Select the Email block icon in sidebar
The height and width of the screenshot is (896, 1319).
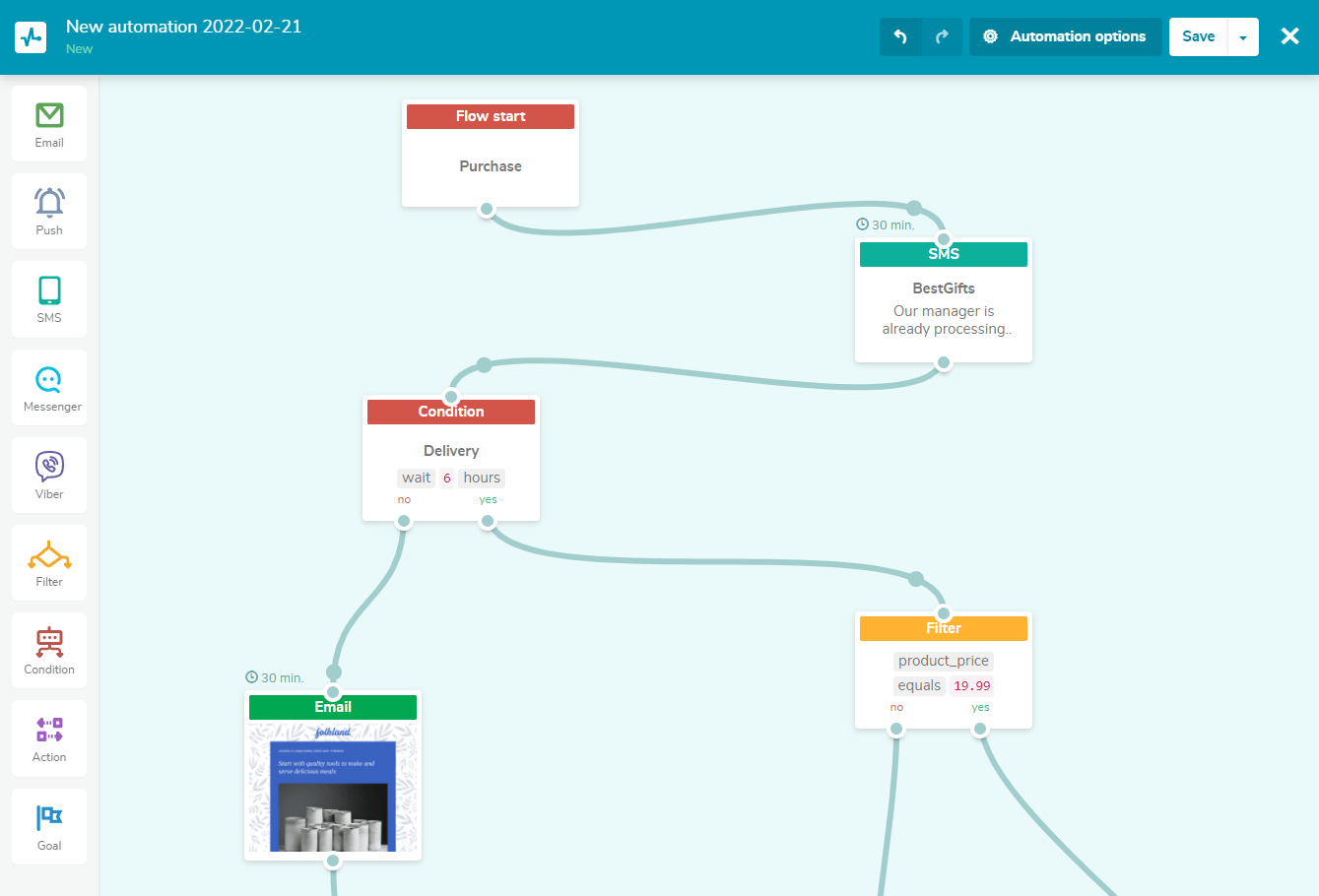[x=49, y=116]
